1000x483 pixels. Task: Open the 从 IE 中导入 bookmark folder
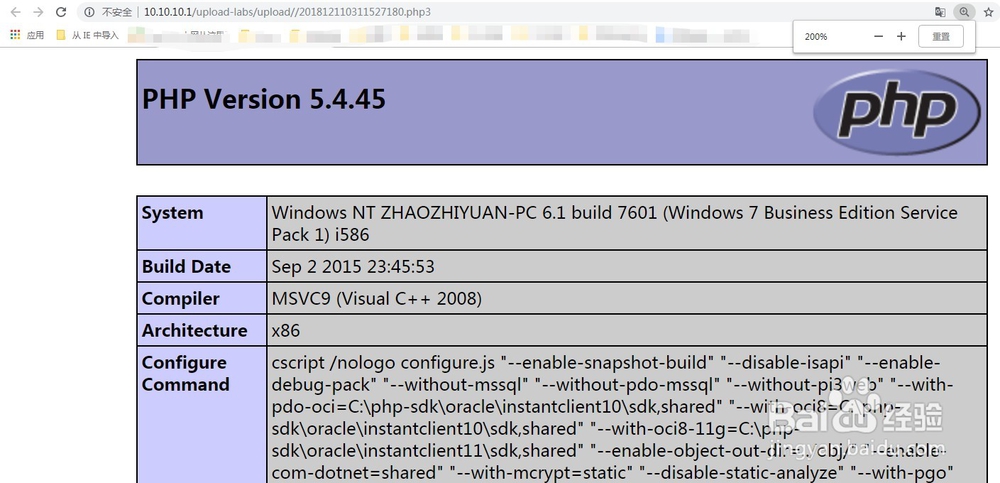click(x=87, y=35)
